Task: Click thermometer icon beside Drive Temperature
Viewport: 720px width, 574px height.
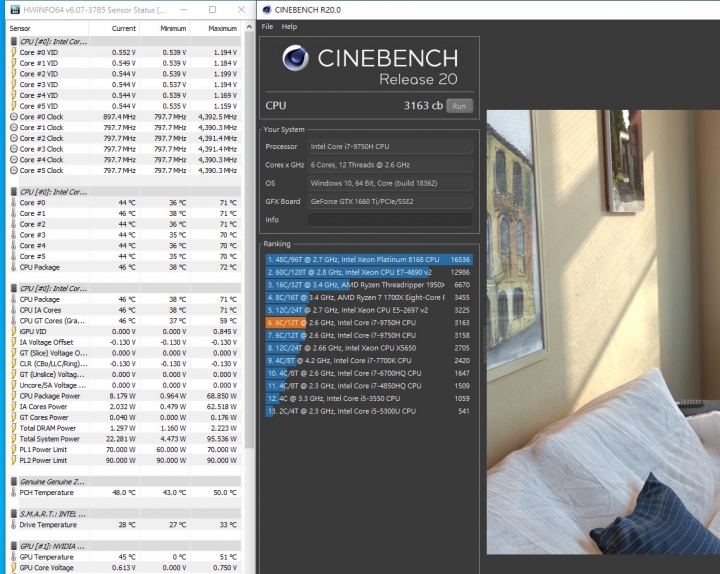Action: [14, 524]
